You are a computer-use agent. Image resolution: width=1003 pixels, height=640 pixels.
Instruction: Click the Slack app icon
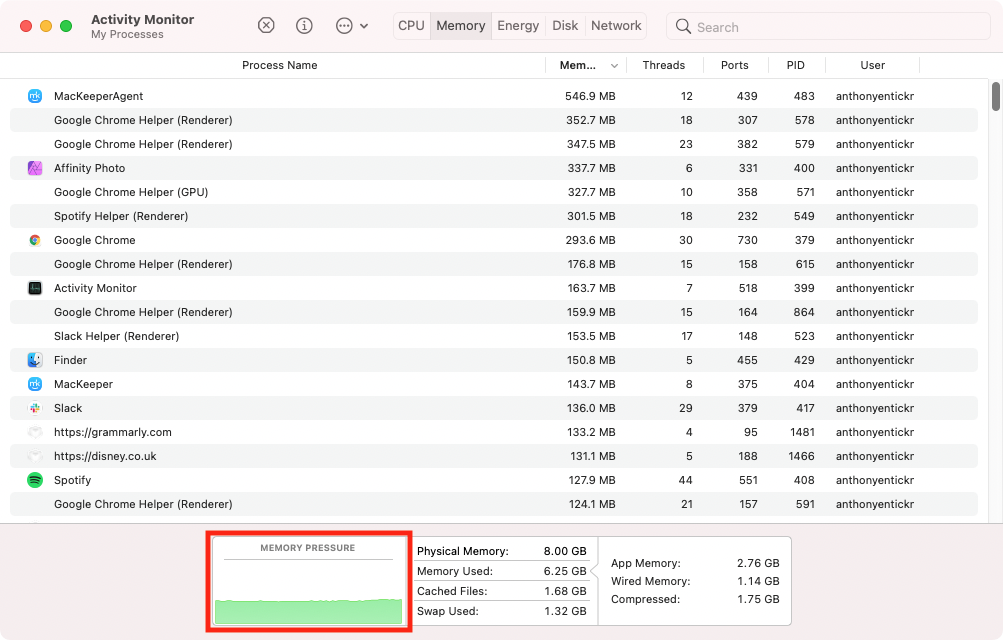pos(35,408)
